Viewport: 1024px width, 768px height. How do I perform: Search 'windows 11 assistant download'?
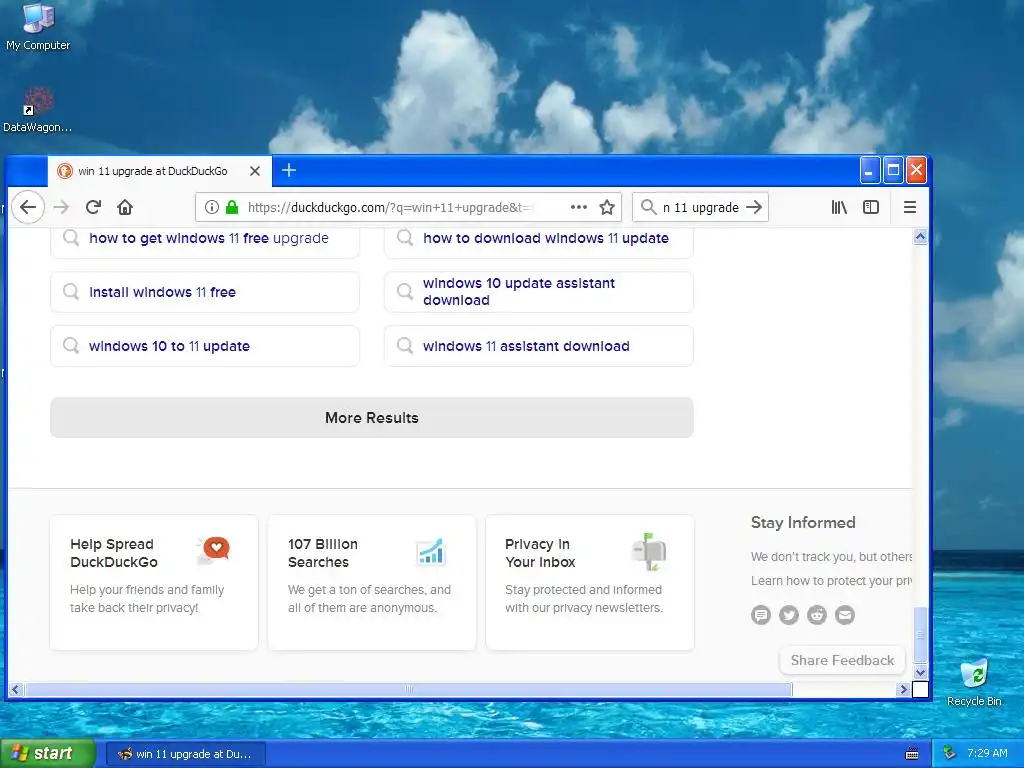[539, 346]
